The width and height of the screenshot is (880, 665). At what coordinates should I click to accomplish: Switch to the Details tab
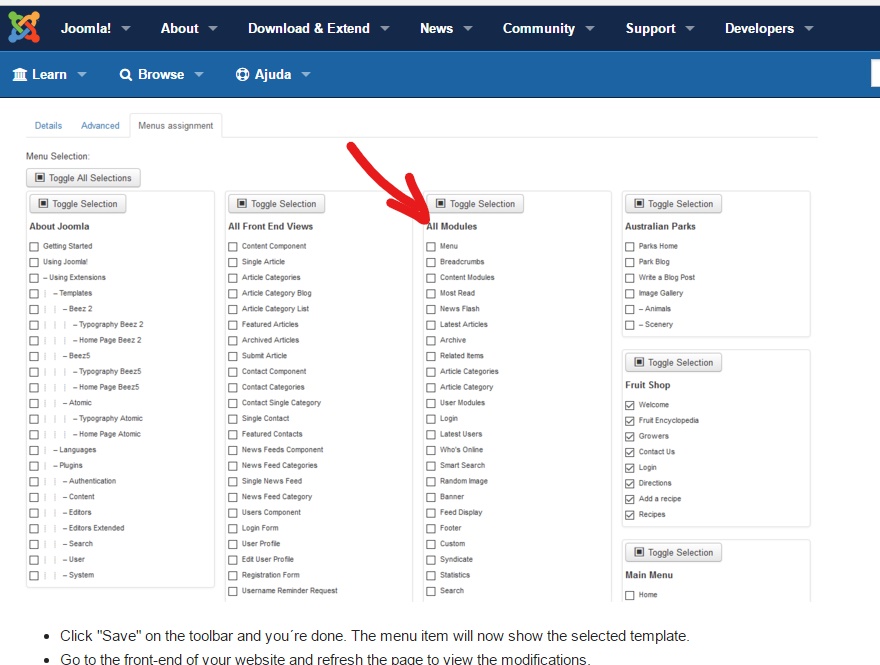tap(48, 126)
